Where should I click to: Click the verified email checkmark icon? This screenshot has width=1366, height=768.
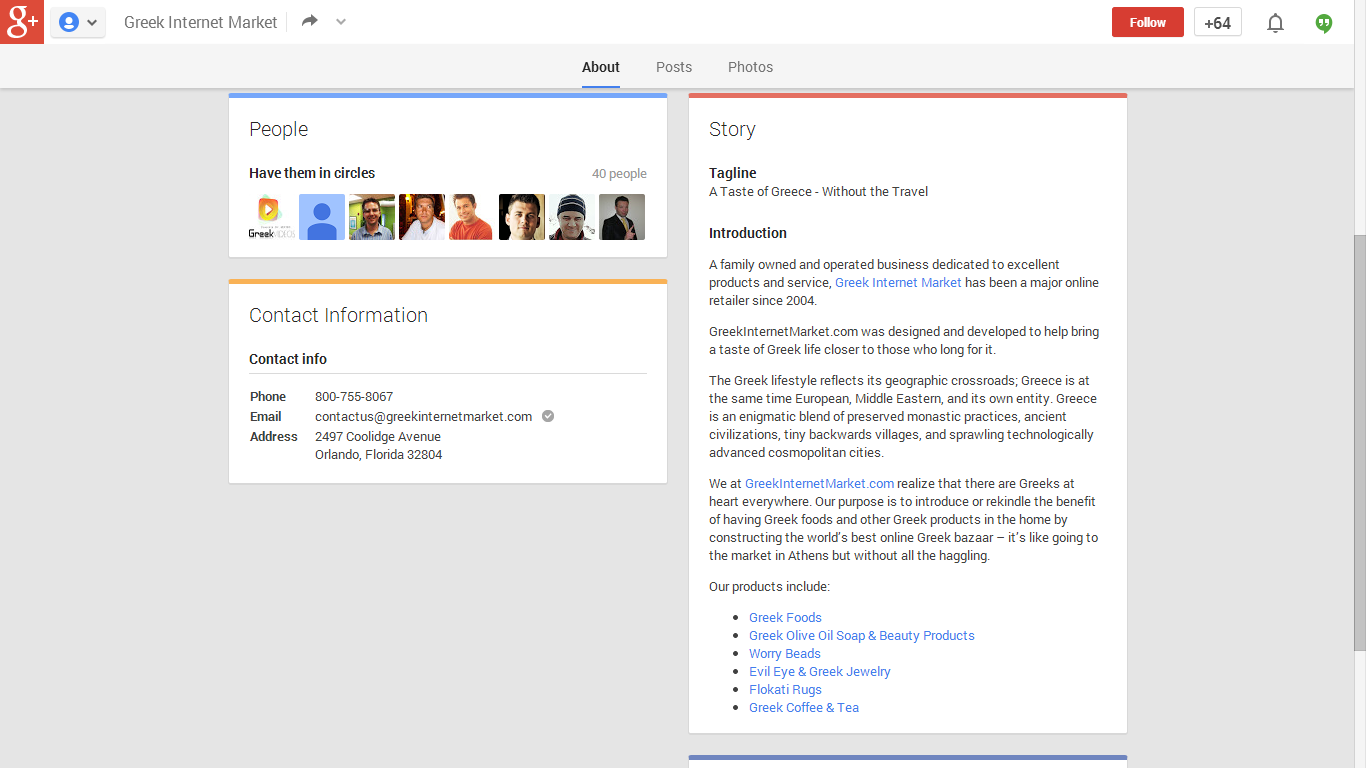click(548, 416)
